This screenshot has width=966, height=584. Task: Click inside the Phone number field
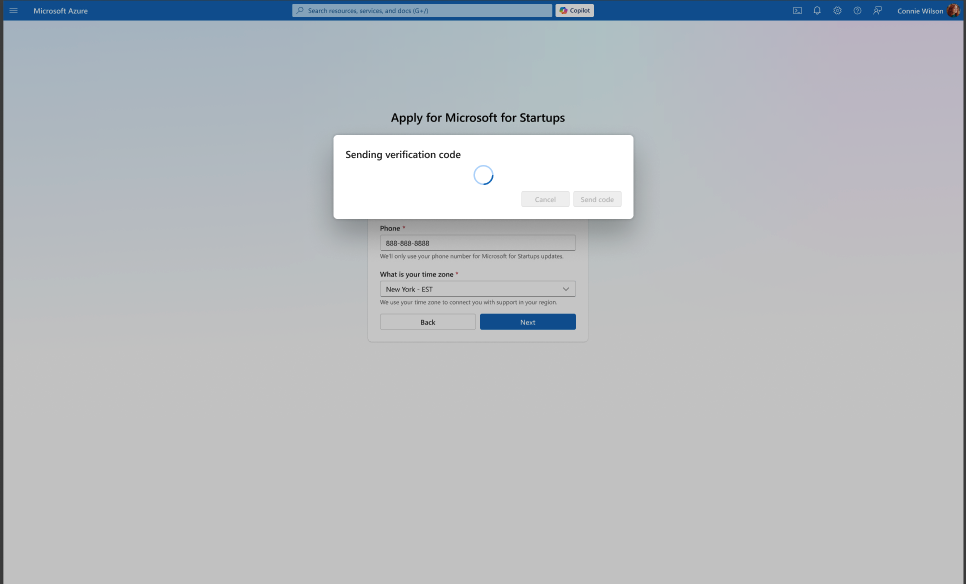(x=477, y=243)
